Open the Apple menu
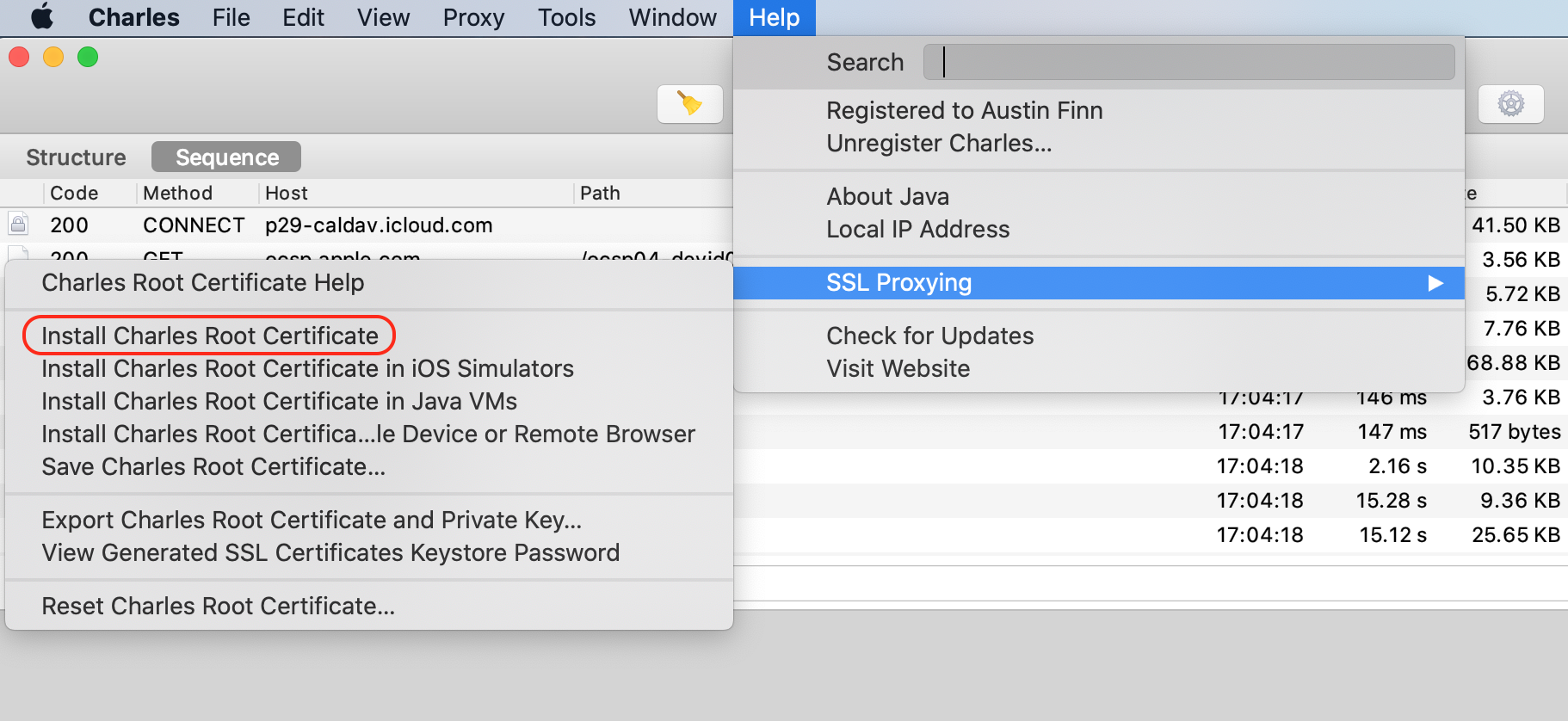This screenshot has height=721, width=1568. coord(42,16)
